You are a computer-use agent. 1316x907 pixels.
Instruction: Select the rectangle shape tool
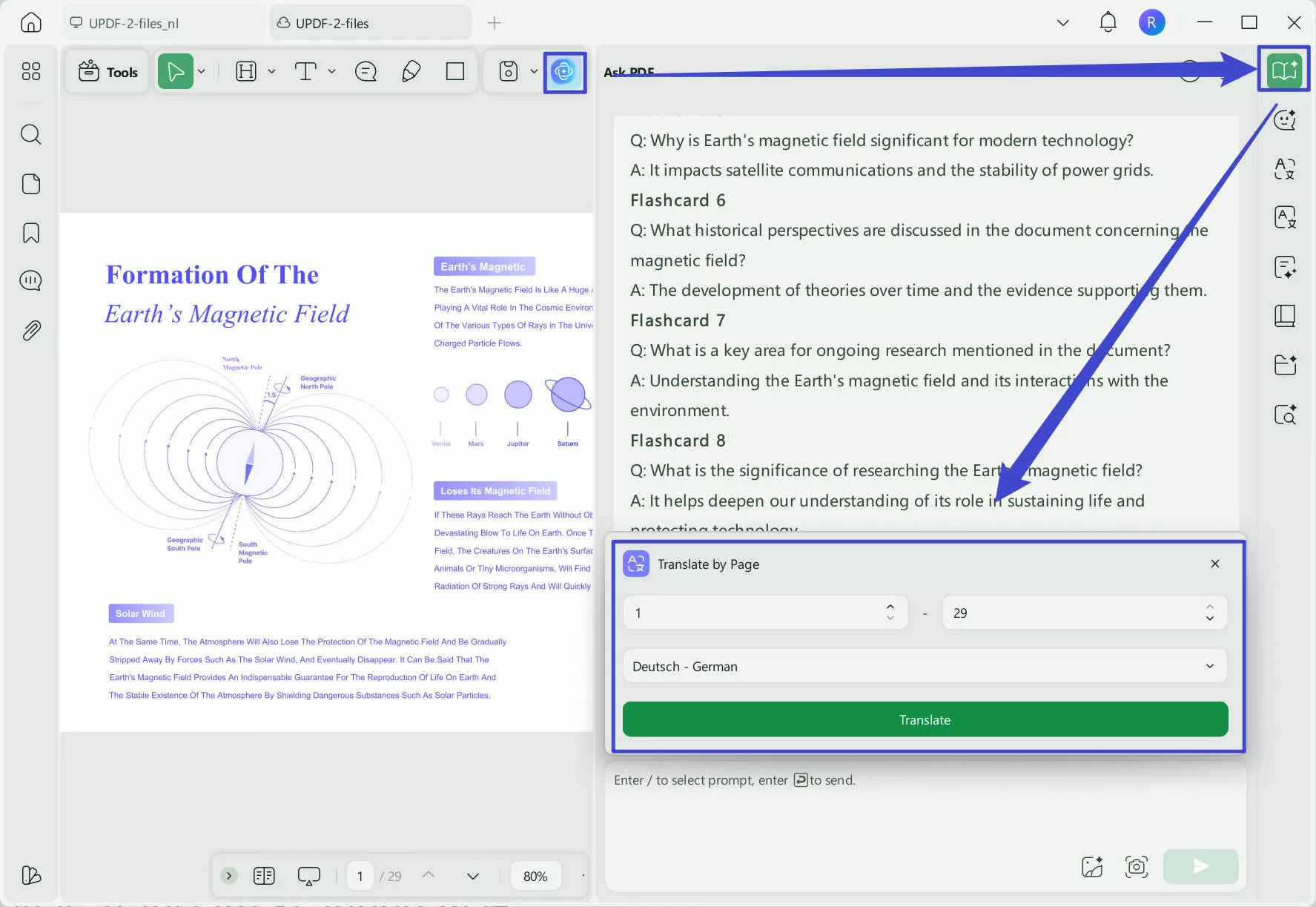[x=455, y=71]
